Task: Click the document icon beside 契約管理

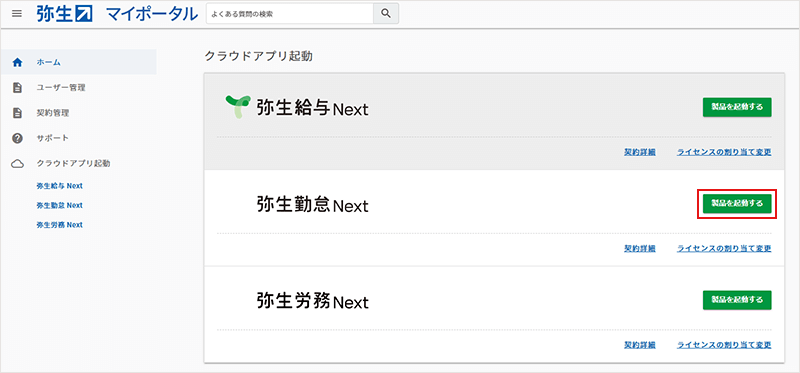Action: point(17,113)
